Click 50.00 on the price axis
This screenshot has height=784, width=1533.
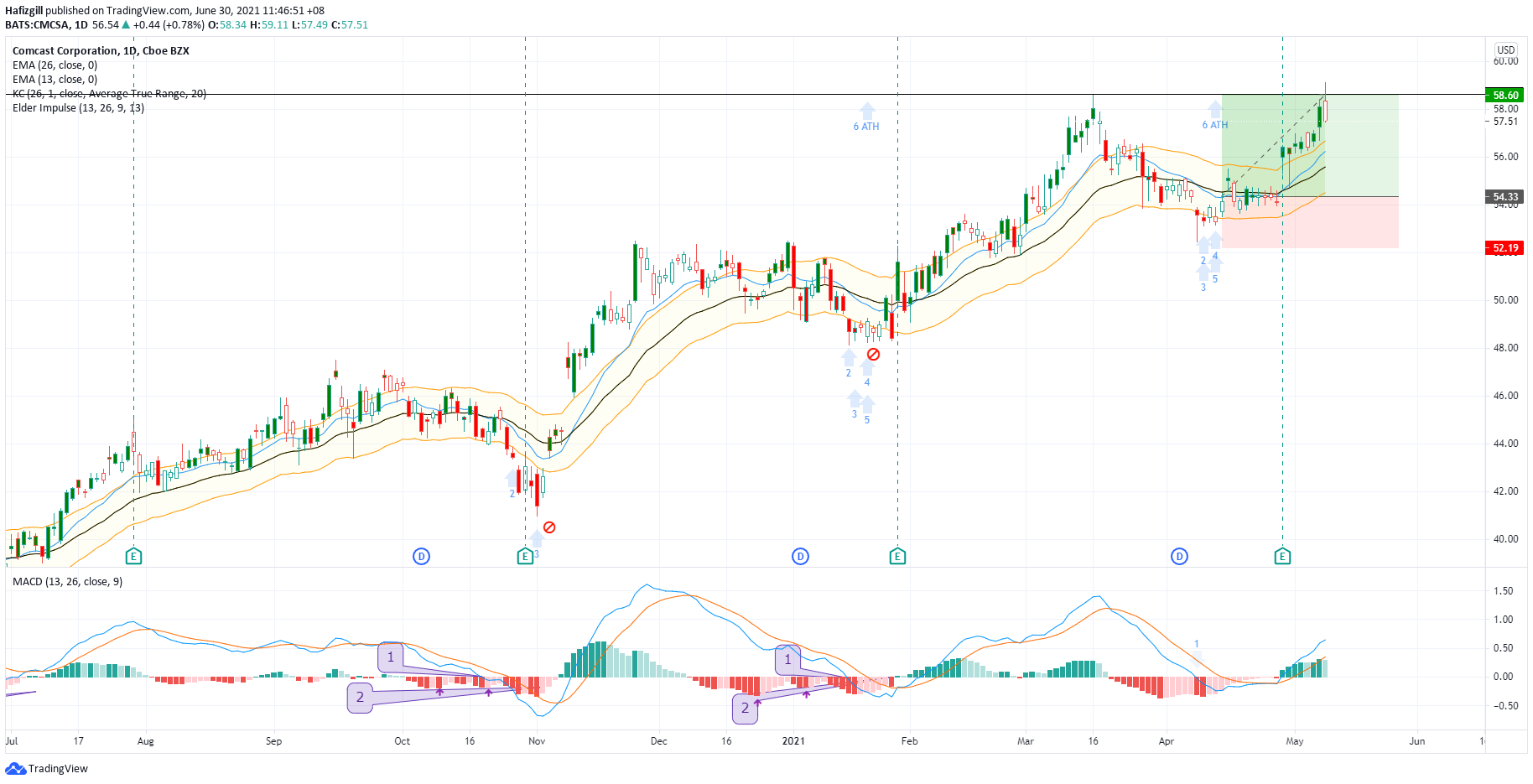point(1505,299)
